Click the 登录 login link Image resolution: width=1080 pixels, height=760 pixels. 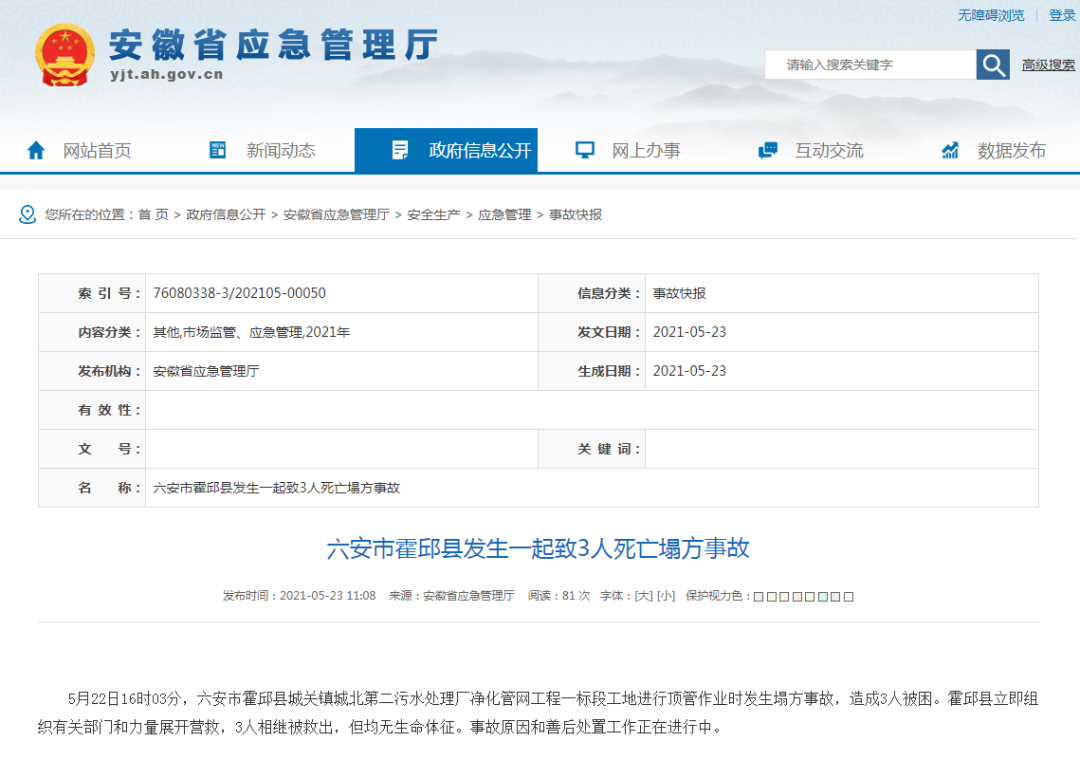pyautogui.click(x=1064, y=16)
